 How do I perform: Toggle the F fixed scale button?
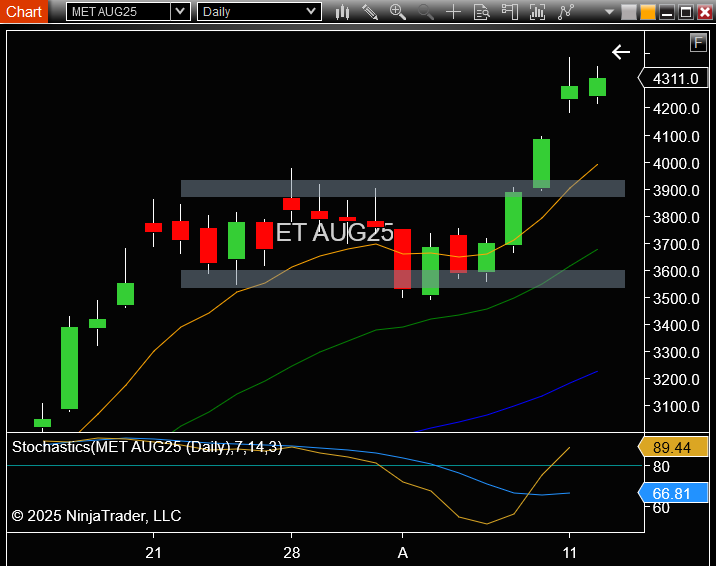point(698,43)
